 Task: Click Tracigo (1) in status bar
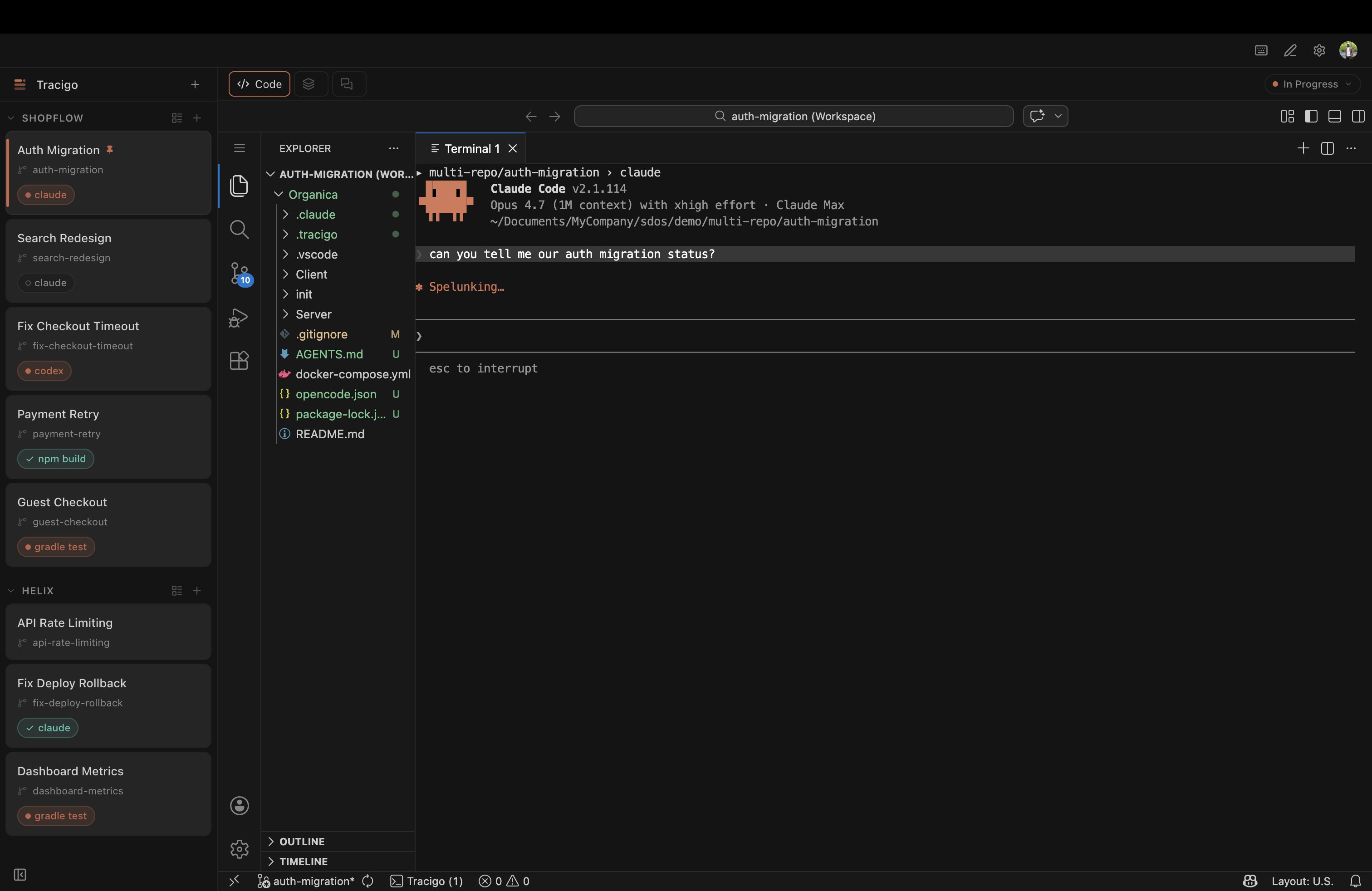point(426,881)
